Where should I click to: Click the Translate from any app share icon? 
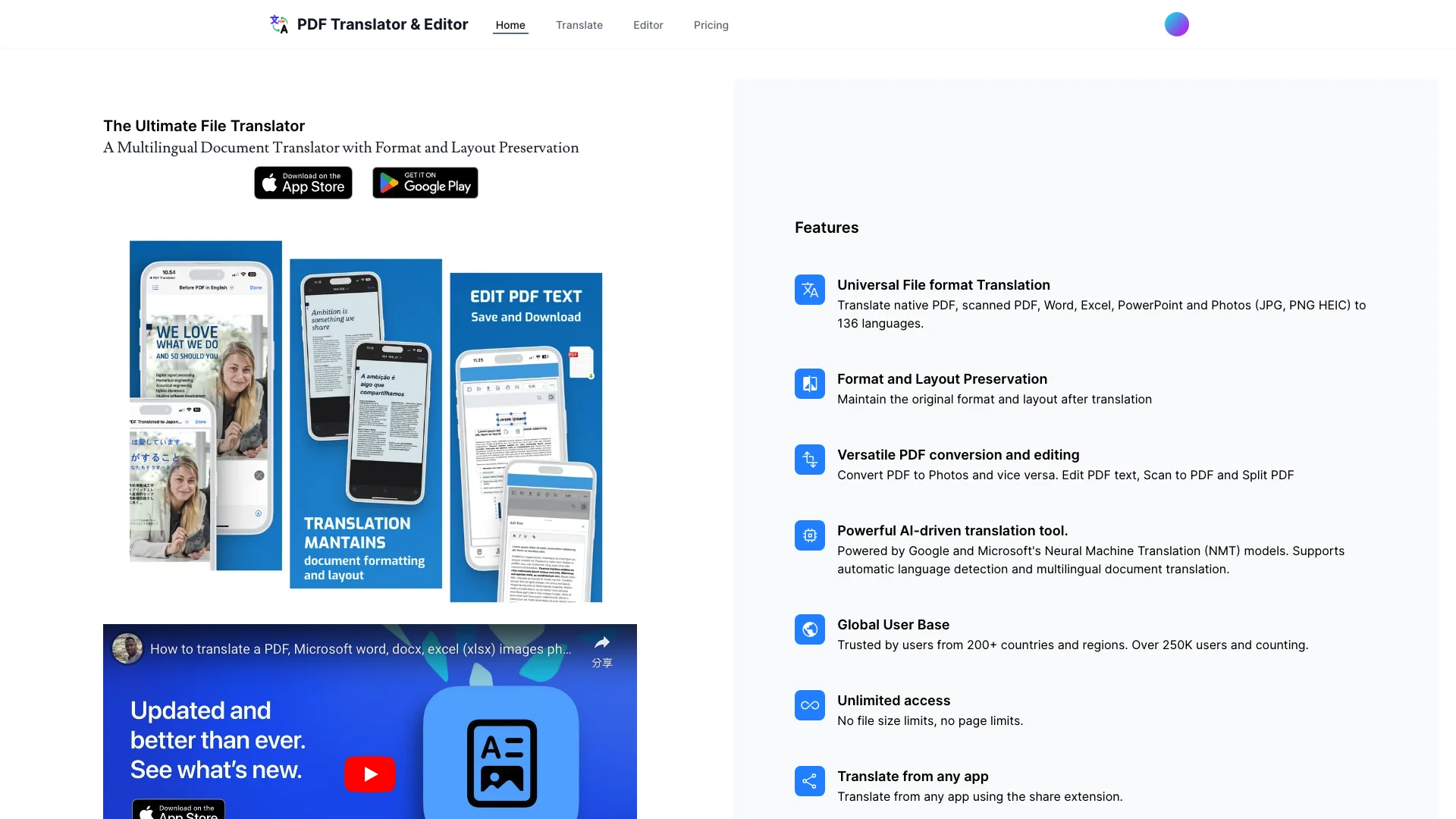point(810,781)
